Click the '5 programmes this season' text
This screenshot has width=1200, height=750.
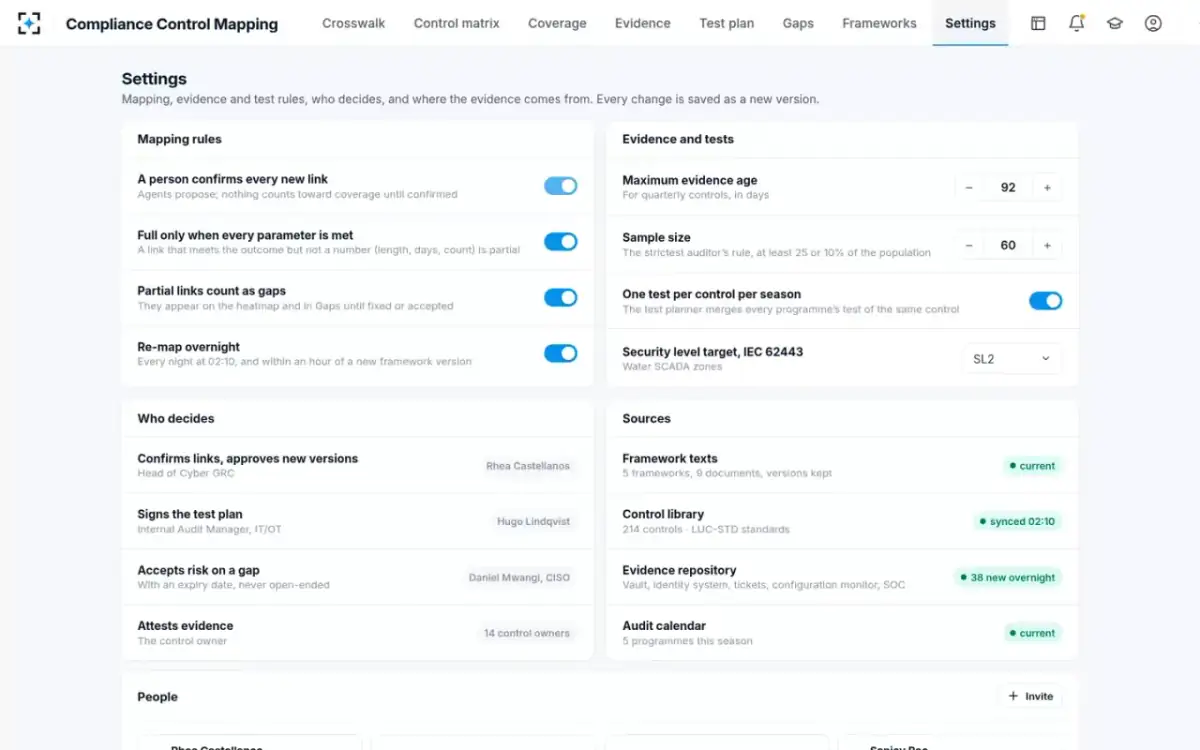687,641
